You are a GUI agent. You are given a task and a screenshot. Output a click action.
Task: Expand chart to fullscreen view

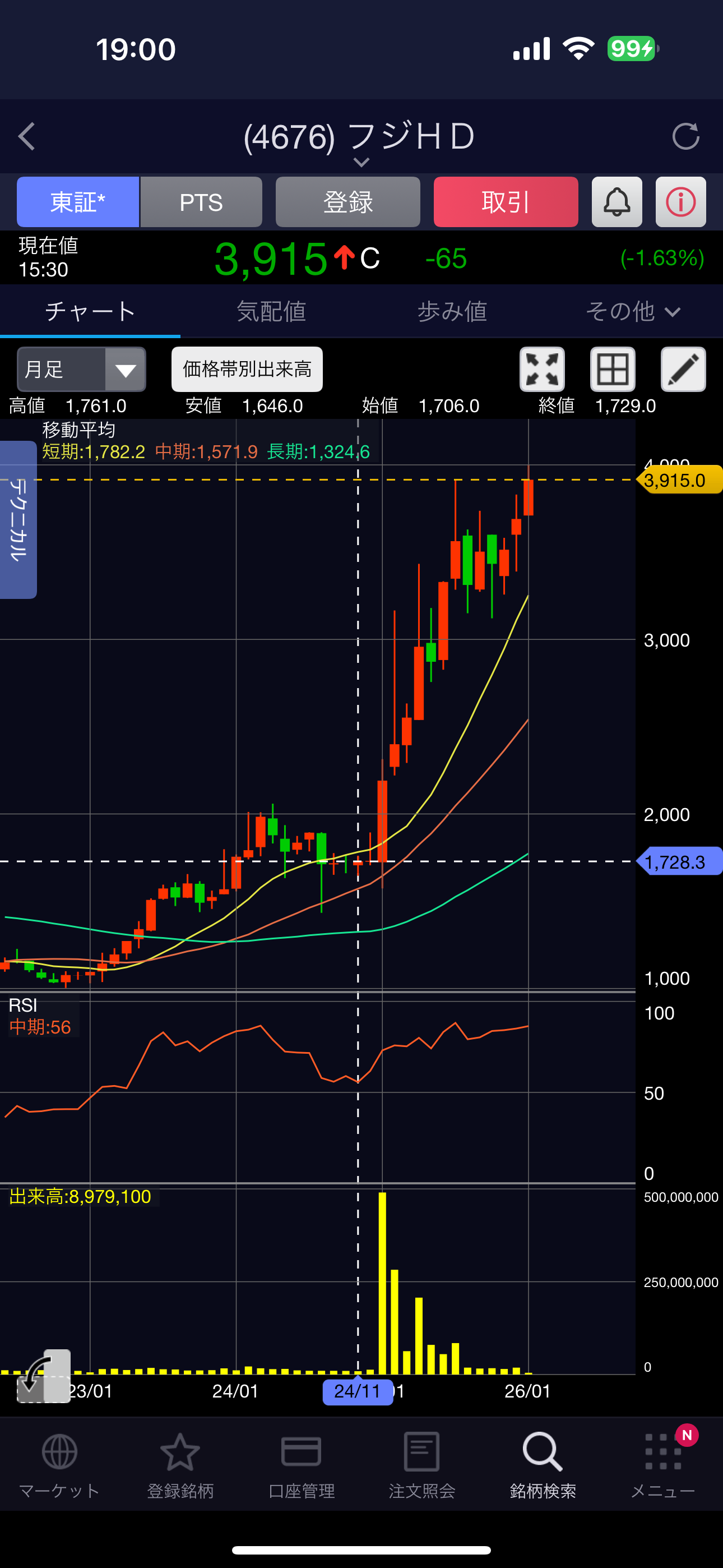click(541, 370)
